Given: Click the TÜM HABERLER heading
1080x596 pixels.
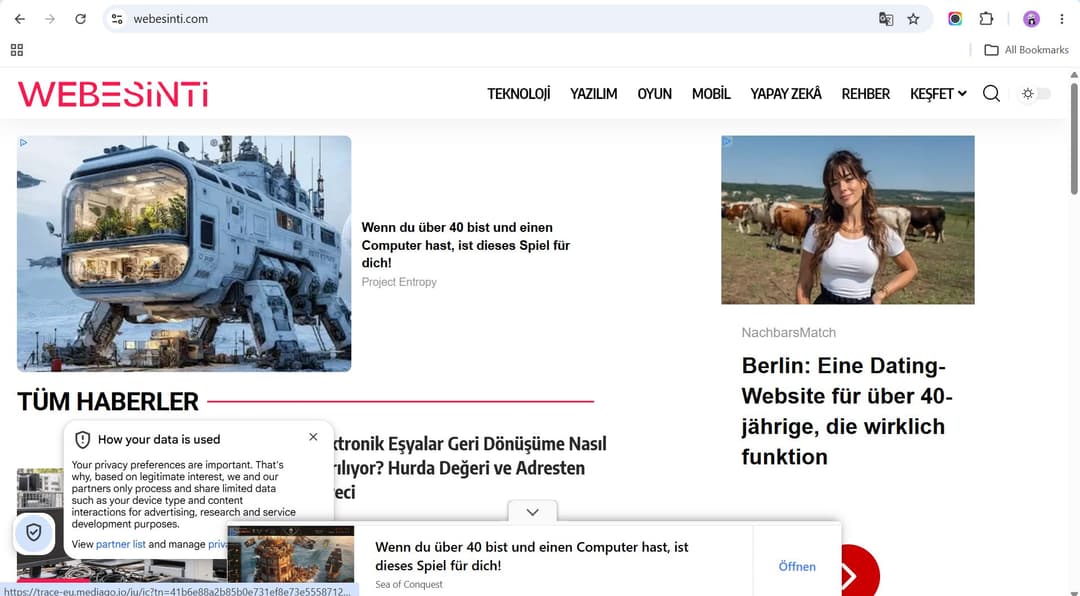Looking at the screenshot, I should point(107,401).
